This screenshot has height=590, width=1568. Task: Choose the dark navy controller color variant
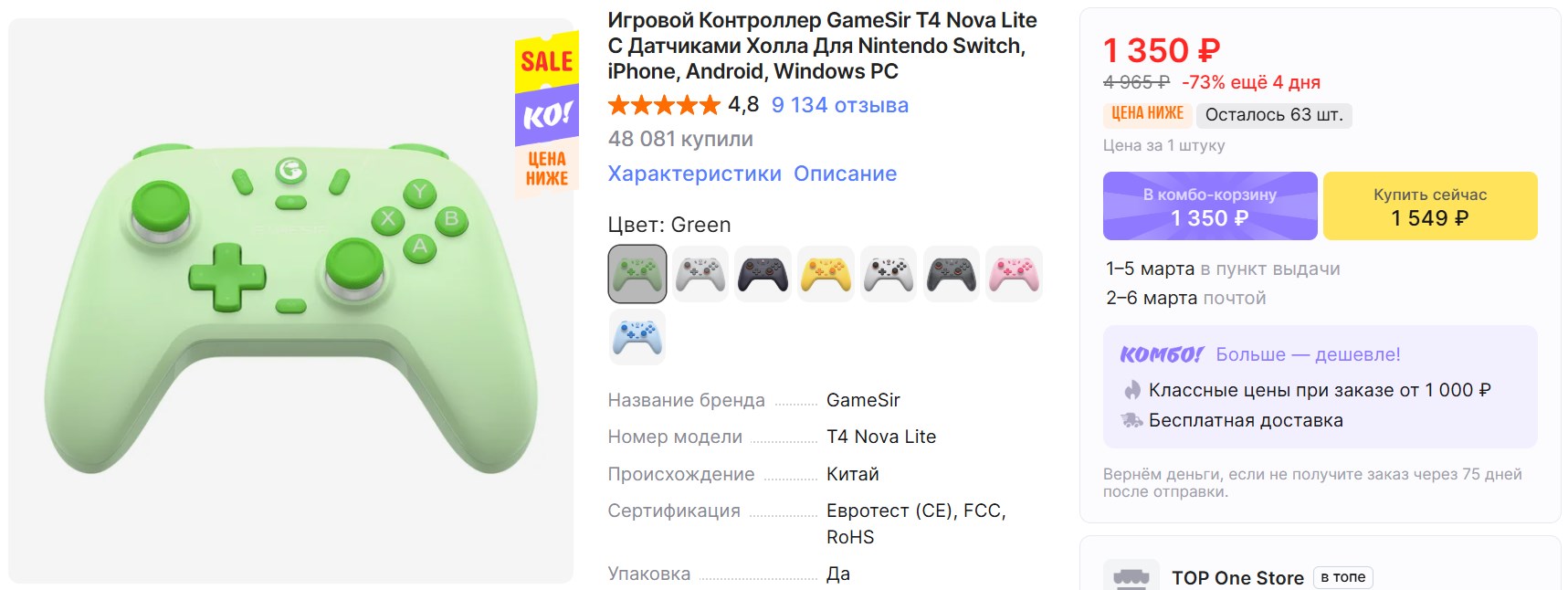[x=763, y=274]
